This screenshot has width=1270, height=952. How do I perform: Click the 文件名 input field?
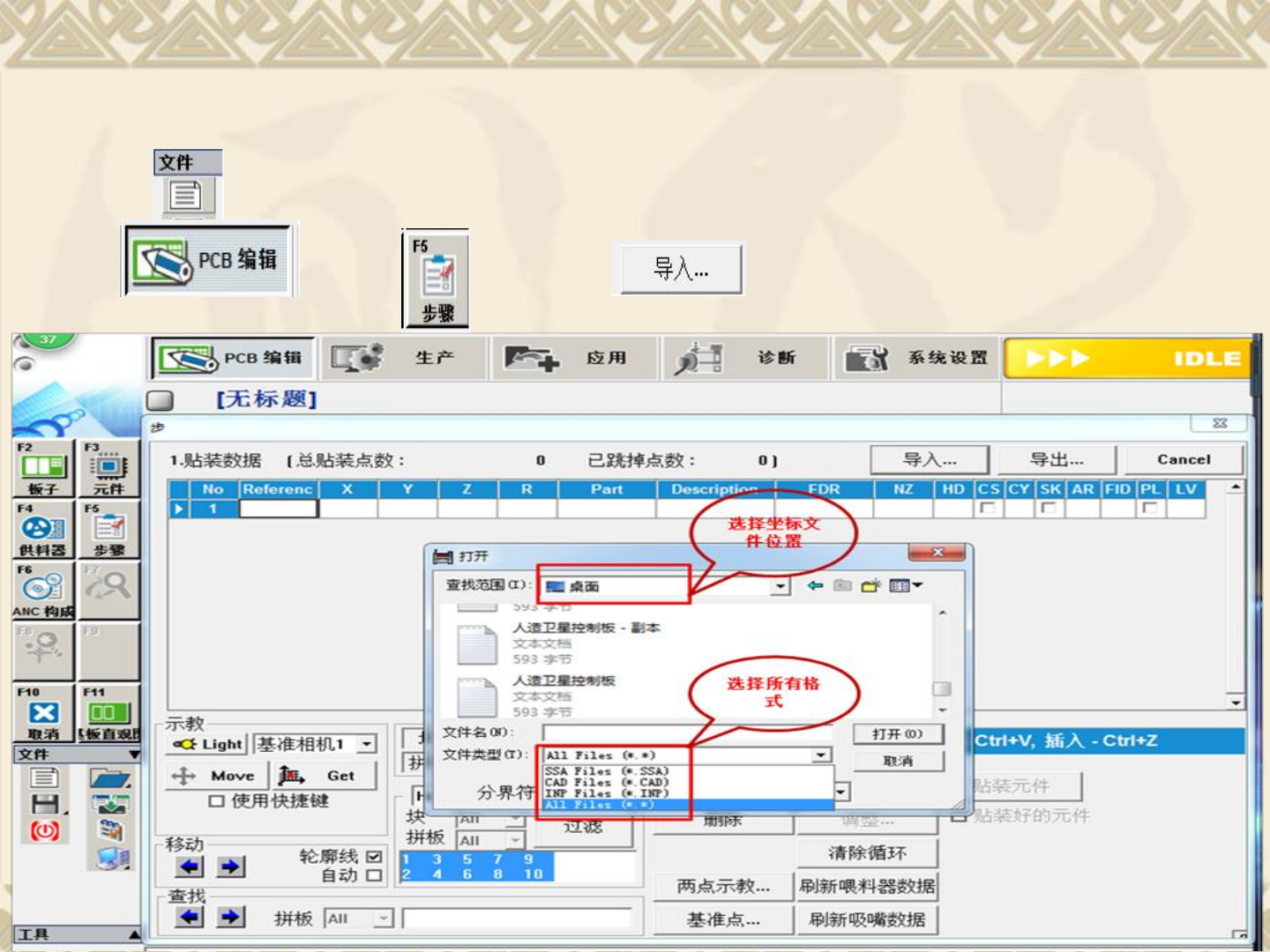(688, 733)
